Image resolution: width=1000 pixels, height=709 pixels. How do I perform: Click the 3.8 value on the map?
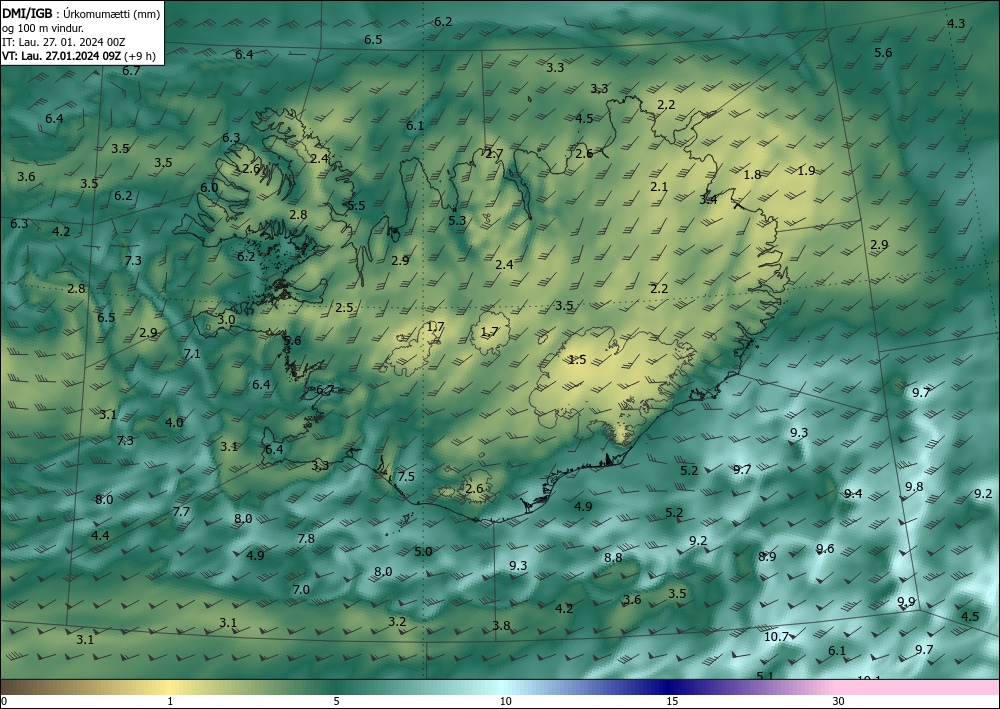click(x=501, y=625)
